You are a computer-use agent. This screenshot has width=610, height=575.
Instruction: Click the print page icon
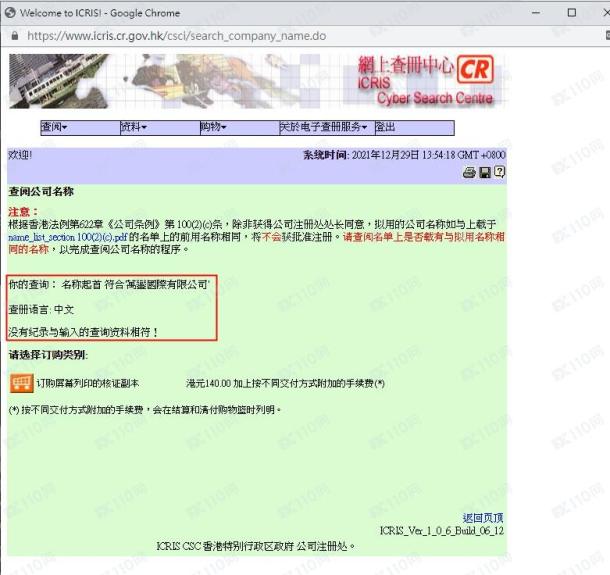(x=469, y=172)
